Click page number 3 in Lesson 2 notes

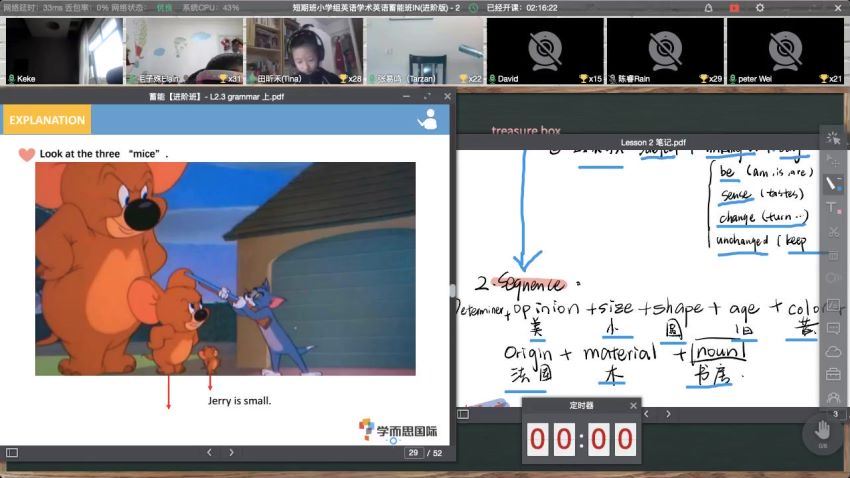[x=835, y=414]
